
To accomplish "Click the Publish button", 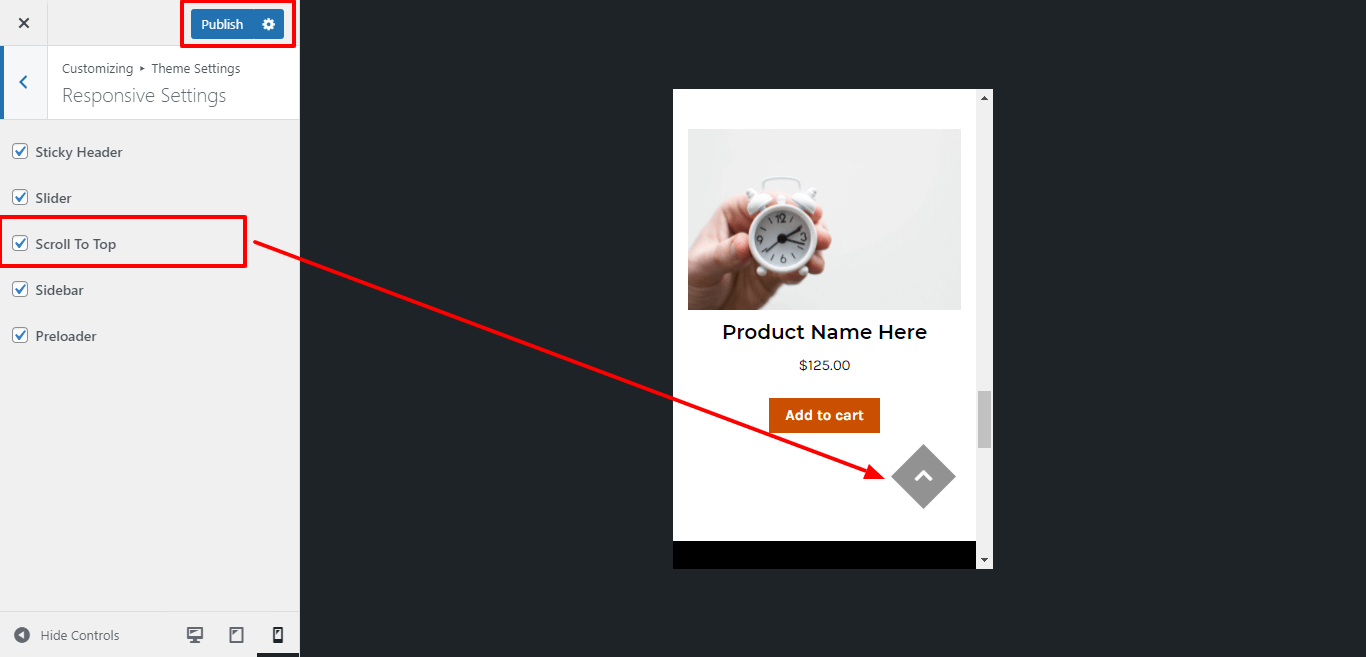I will coord(222,24).
